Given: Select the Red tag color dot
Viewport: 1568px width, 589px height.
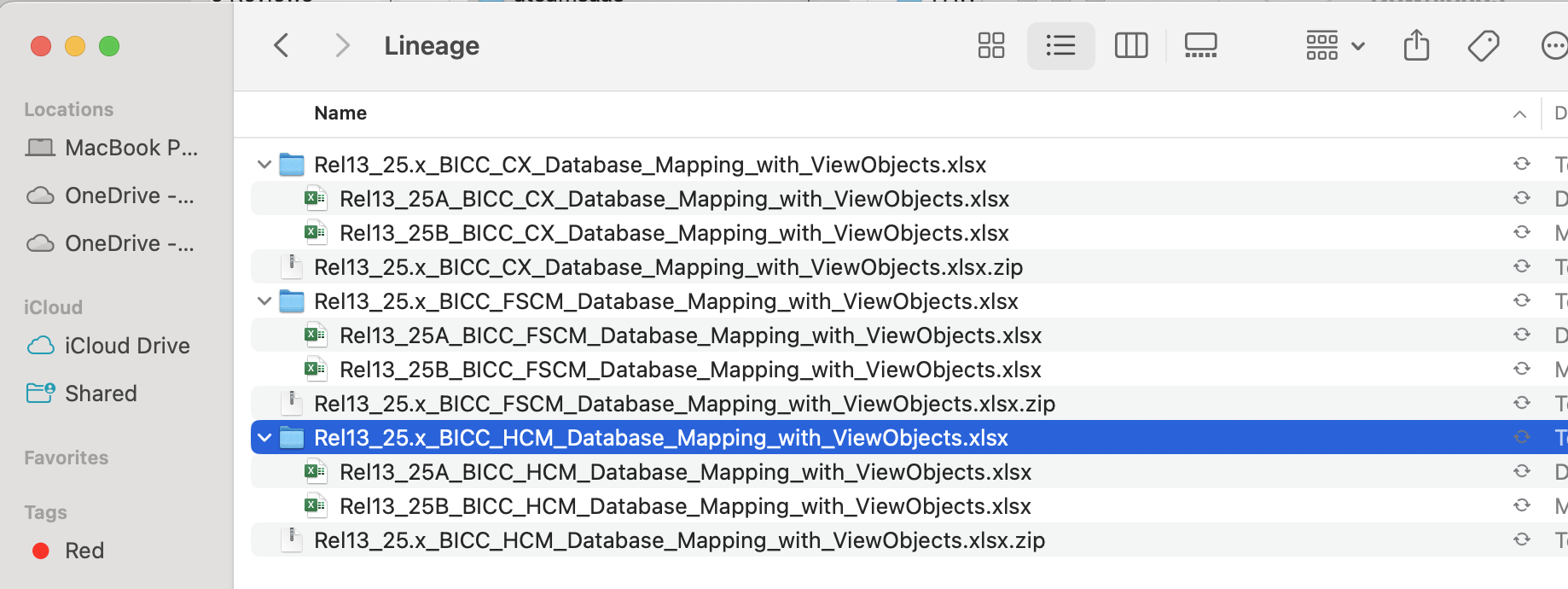Looking at the screenshot, I should [x=41, y=551].
